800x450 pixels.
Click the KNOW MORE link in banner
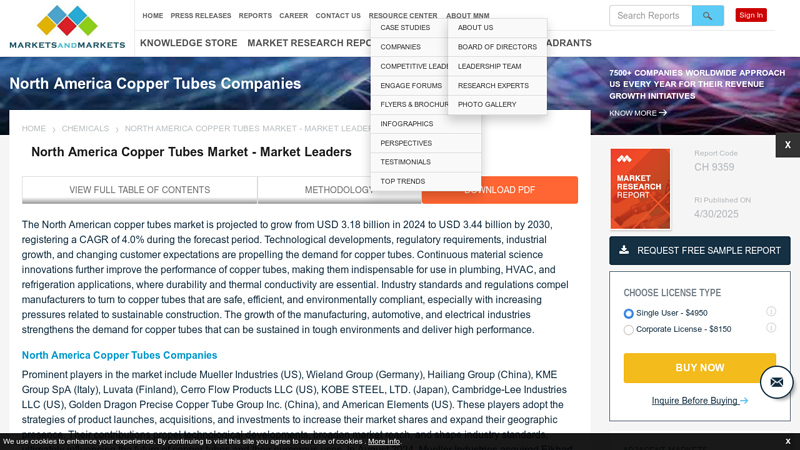pyautogui.click(x=638, y=113)
